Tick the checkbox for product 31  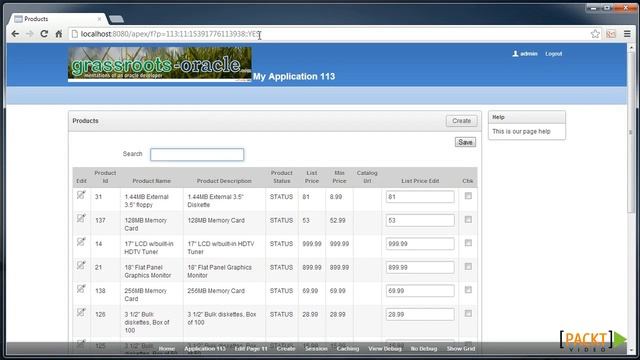(468, 196)
